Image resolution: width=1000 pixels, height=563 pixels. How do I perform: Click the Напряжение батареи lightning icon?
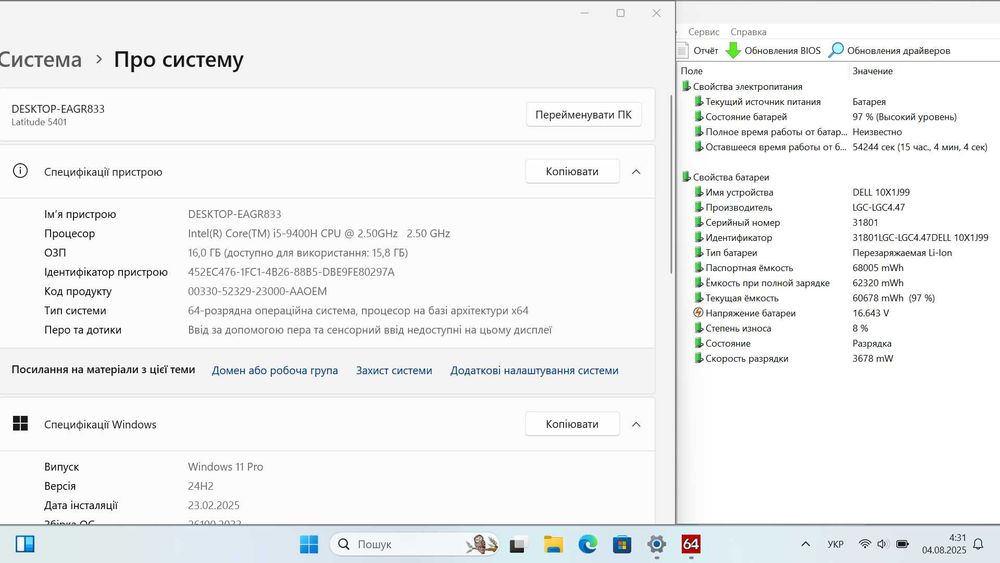698,313
